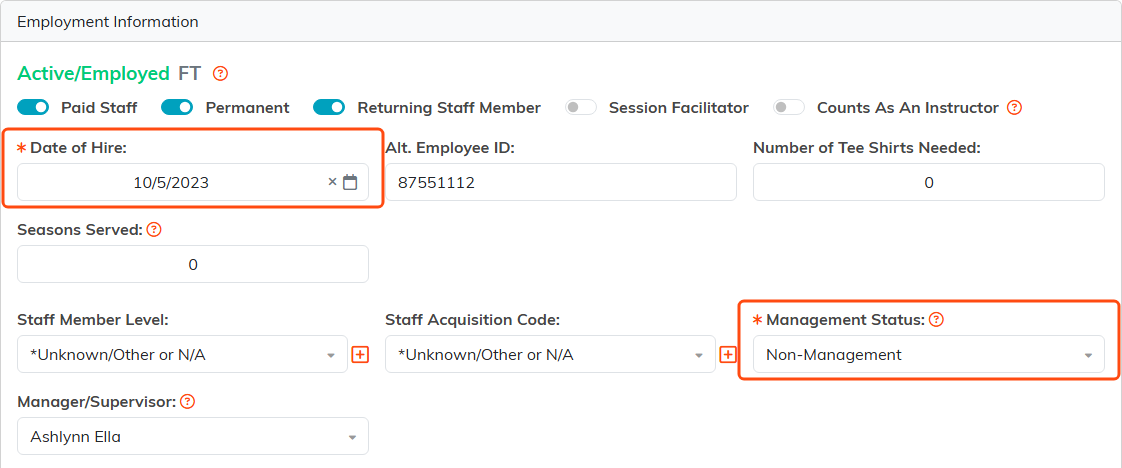Open help icon next to Manager/Supervisor
This screenshot has height=468, width=1122.
tap(187, 401)
